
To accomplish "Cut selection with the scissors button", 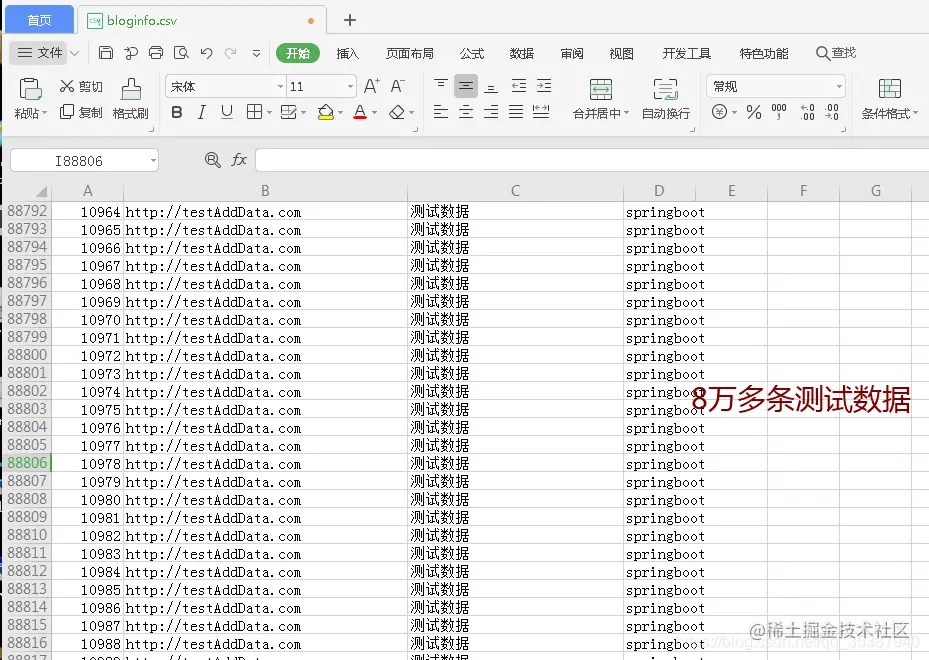I will (81, 86).
